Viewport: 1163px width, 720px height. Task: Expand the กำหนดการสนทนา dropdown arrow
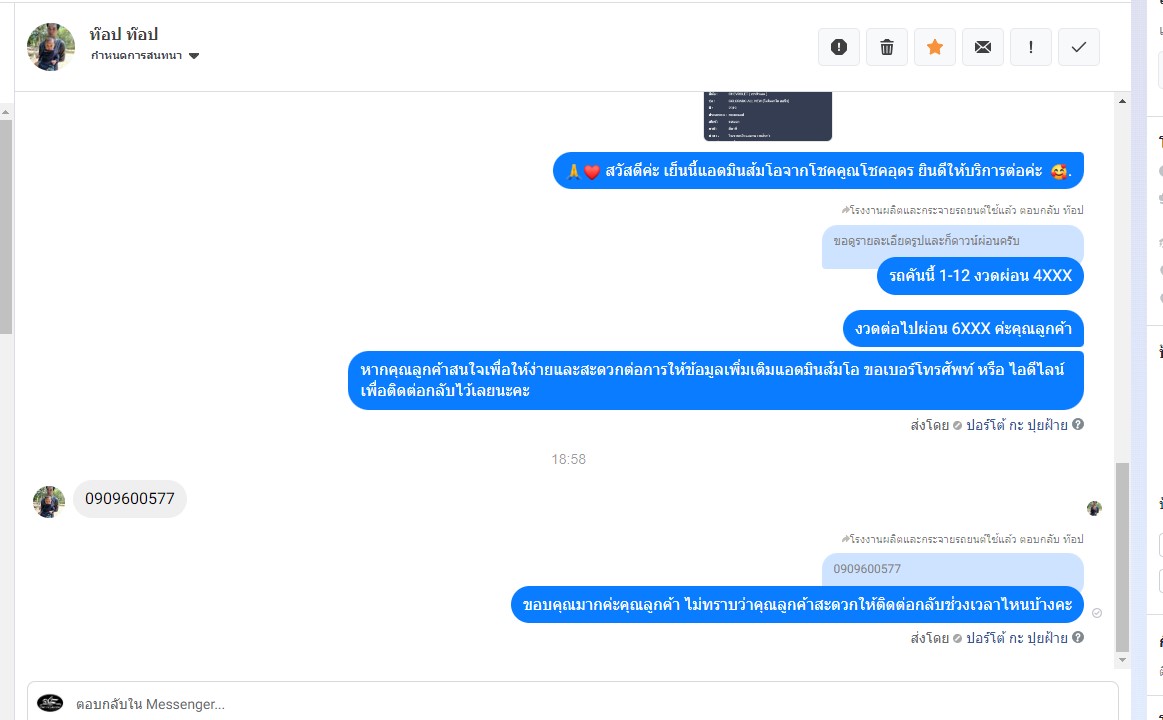[194, 56]
